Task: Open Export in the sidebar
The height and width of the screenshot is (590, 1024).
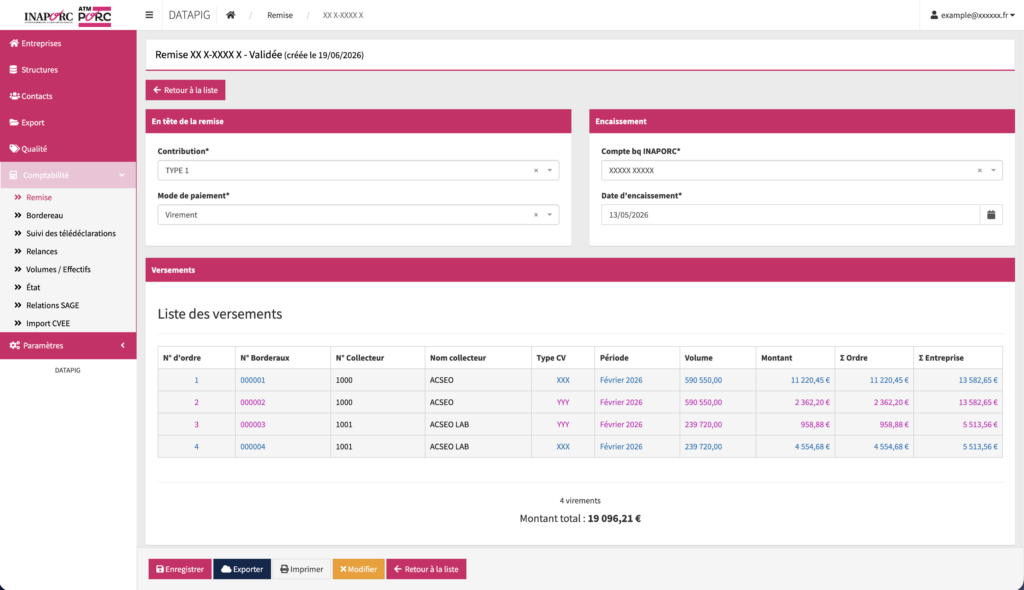Action: pyautogui.click(x=68, y=122)
